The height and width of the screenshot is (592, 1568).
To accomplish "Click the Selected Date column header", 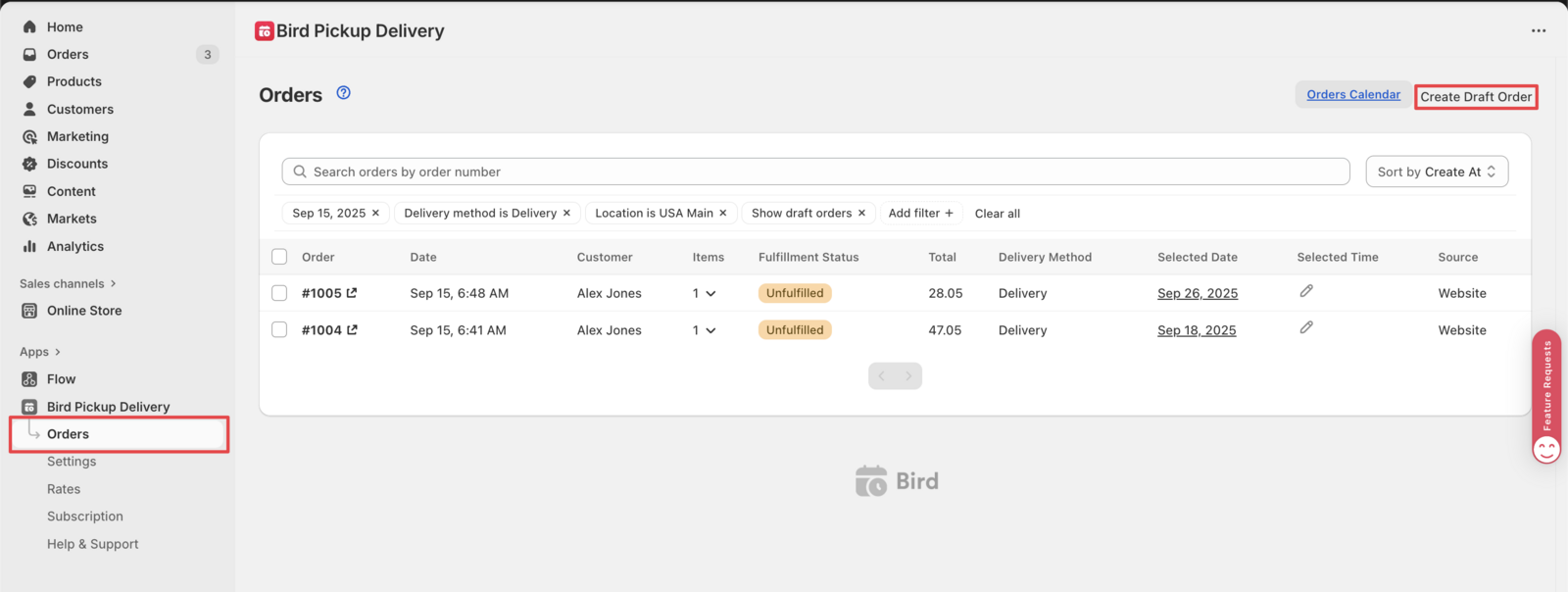I will coord(1198,257).
